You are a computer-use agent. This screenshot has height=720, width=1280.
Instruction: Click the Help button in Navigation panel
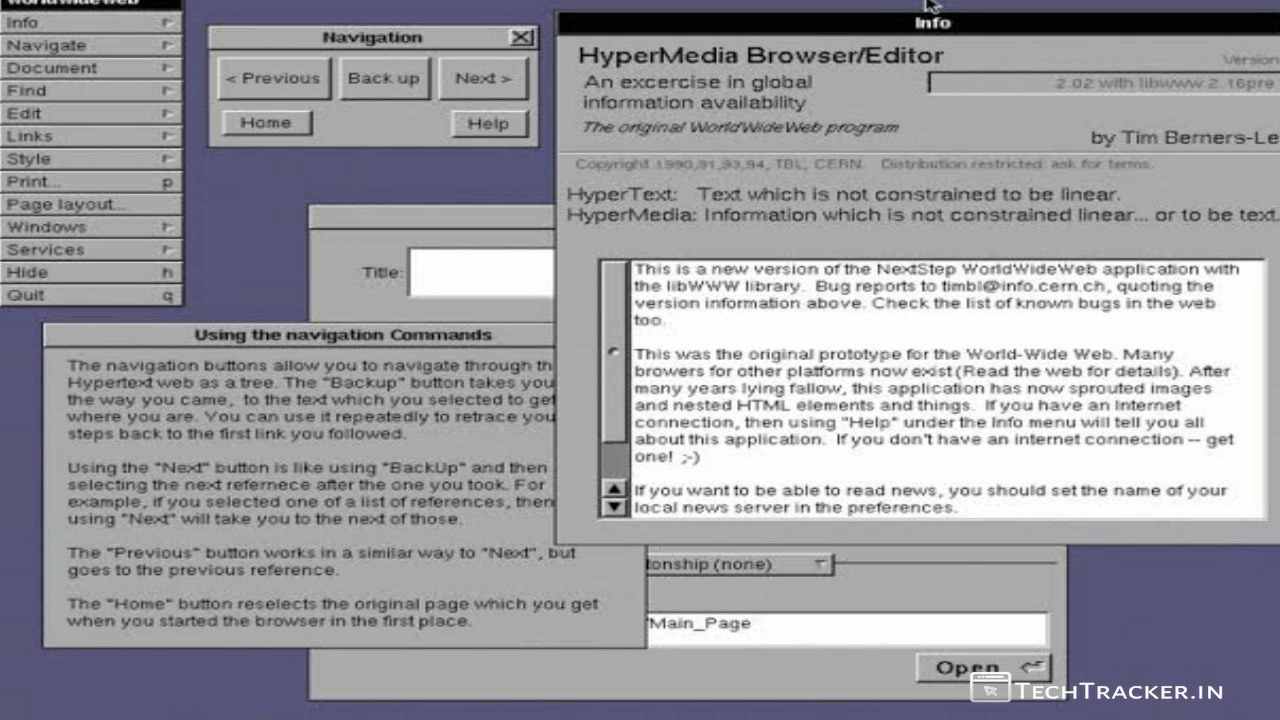click(x=488, y=124)
